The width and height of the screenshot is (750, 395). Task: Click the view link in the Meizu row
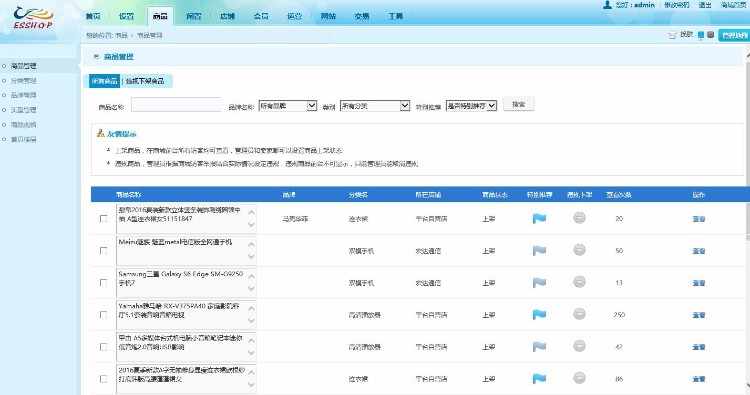[x=699, y=251]
